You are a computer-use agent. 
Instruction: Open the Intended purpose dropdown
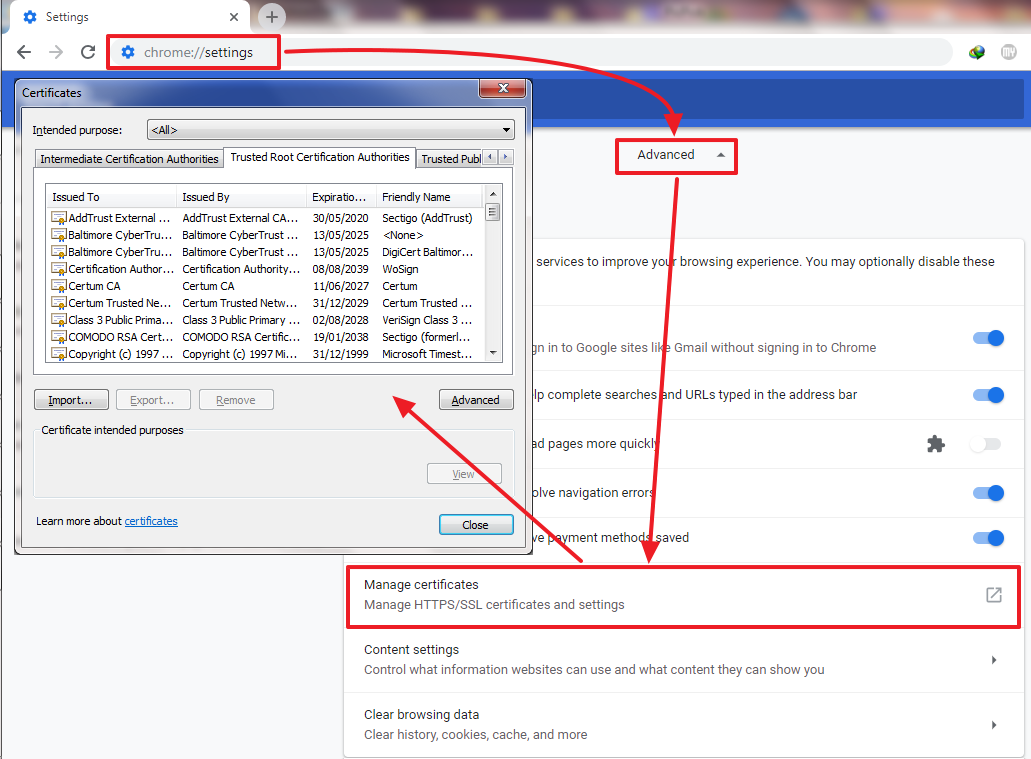pos(331,130)
